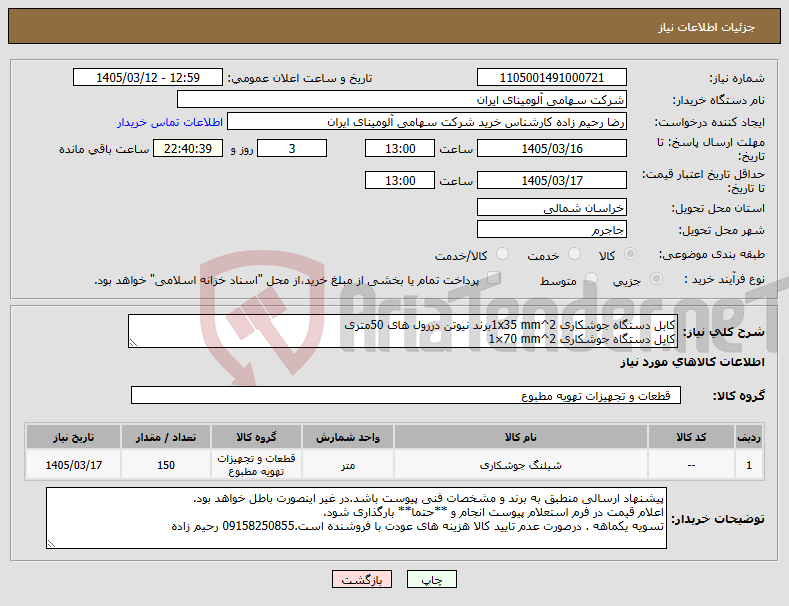Click the ردیف column header
The width and height of the screenshot is (789, 606).
[x=749, y=437]
